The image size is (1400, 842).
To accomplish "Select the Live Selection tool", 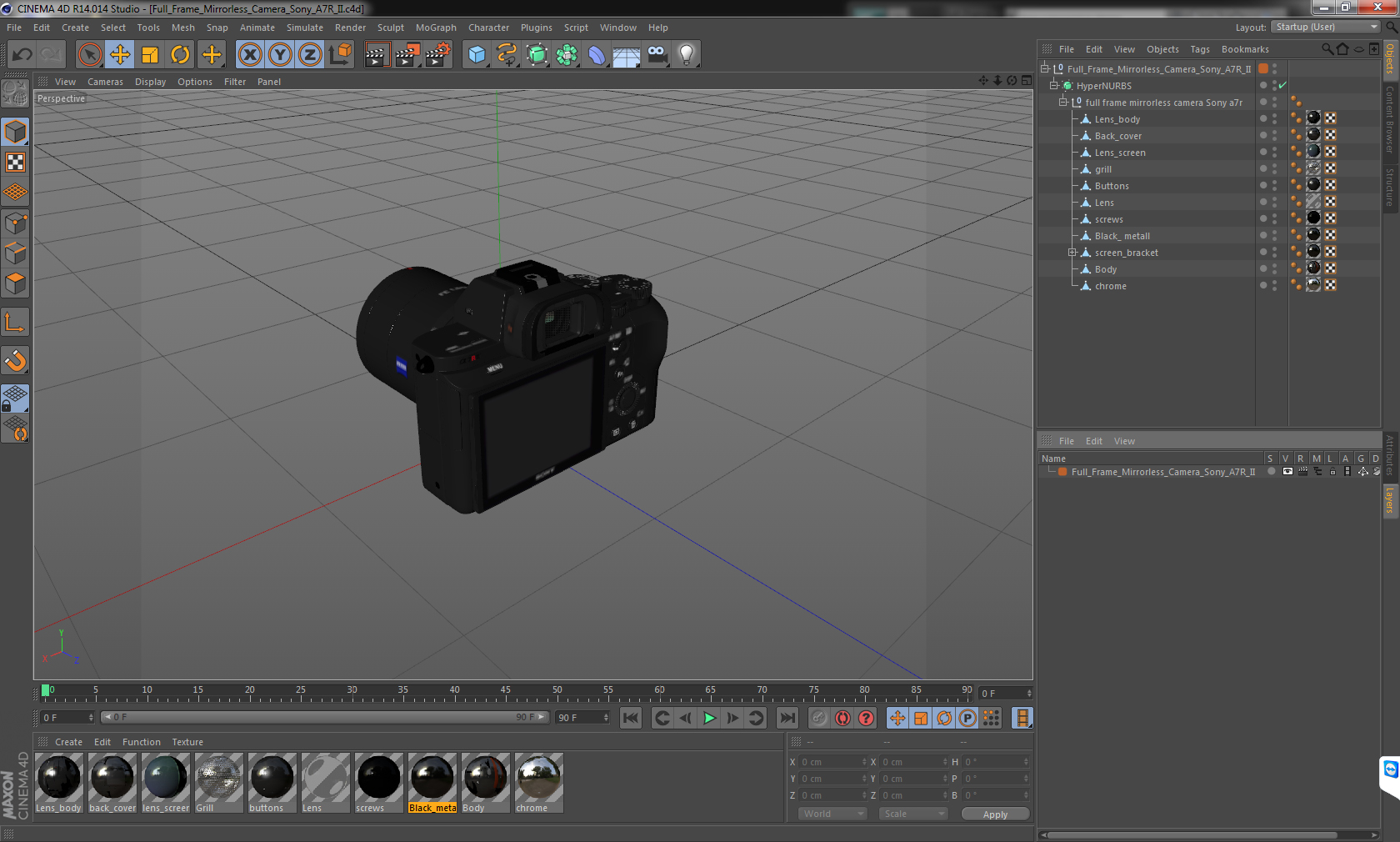I will [90, 55].
